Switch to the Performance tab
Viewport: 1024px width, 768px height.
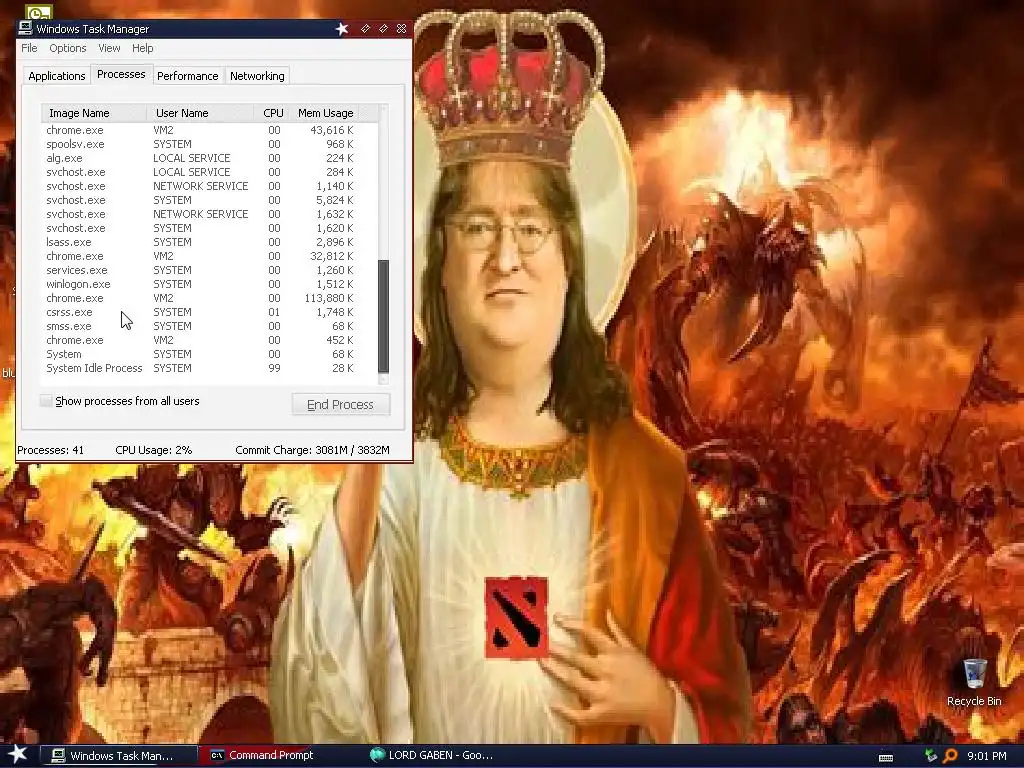pos(187,76)
